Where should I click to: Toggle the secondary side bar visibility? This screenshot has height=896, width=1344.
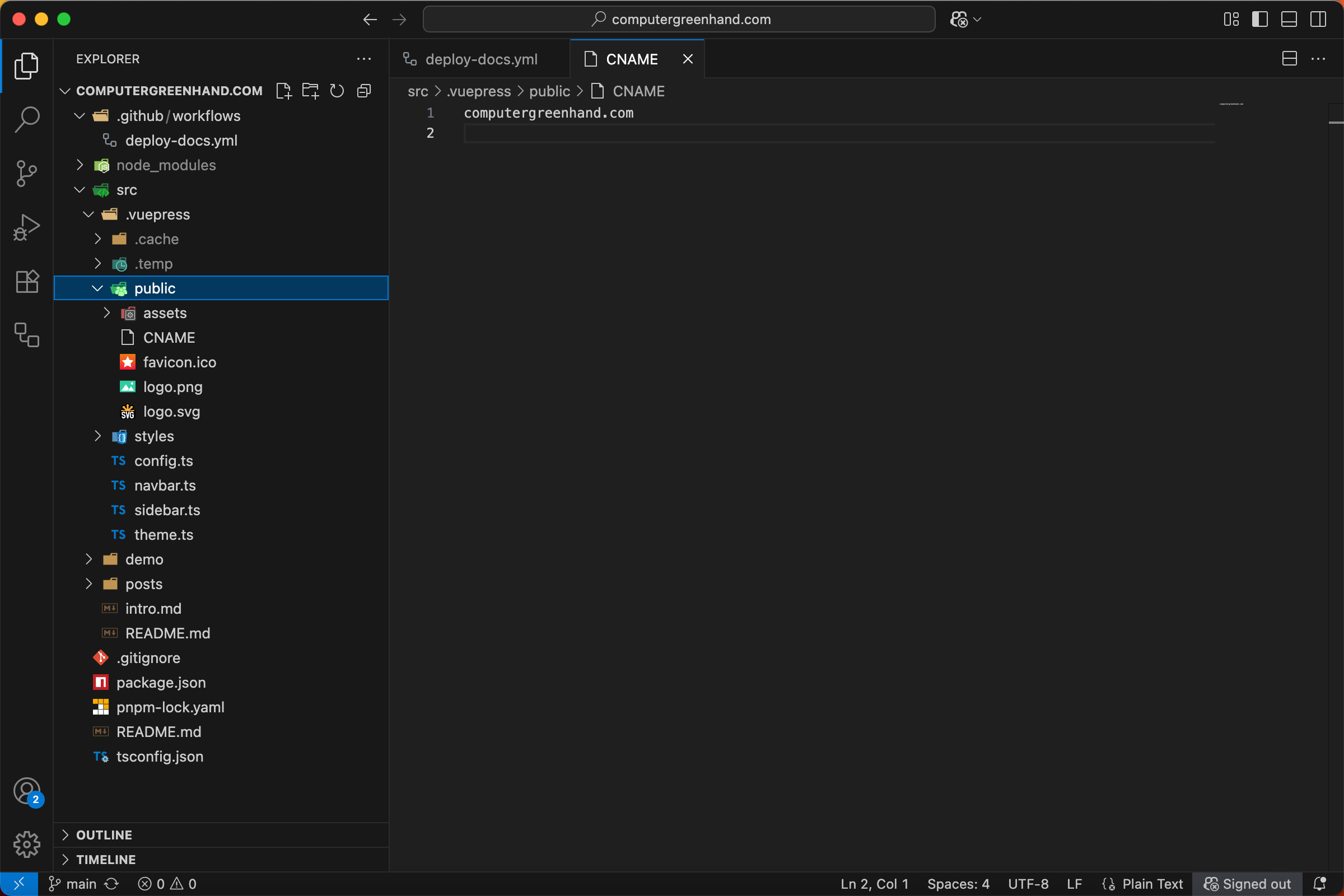click(1318, 20)
